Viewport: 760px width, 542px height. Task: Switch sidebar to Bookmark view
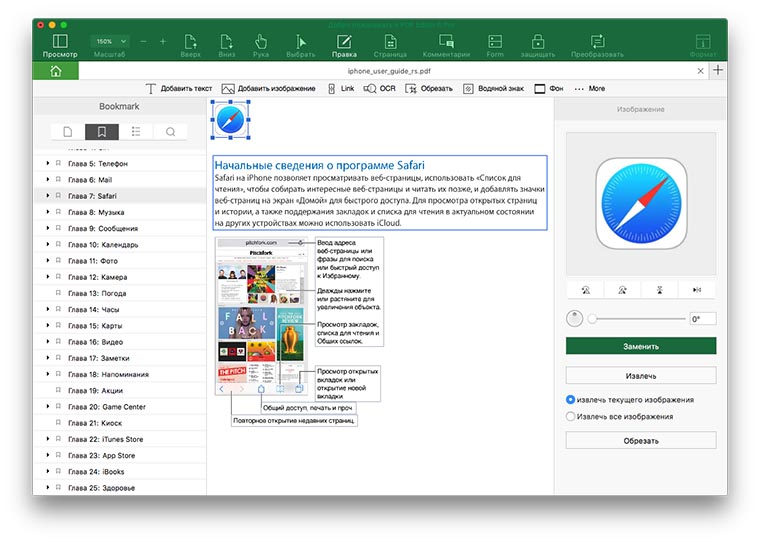(101, 131)
